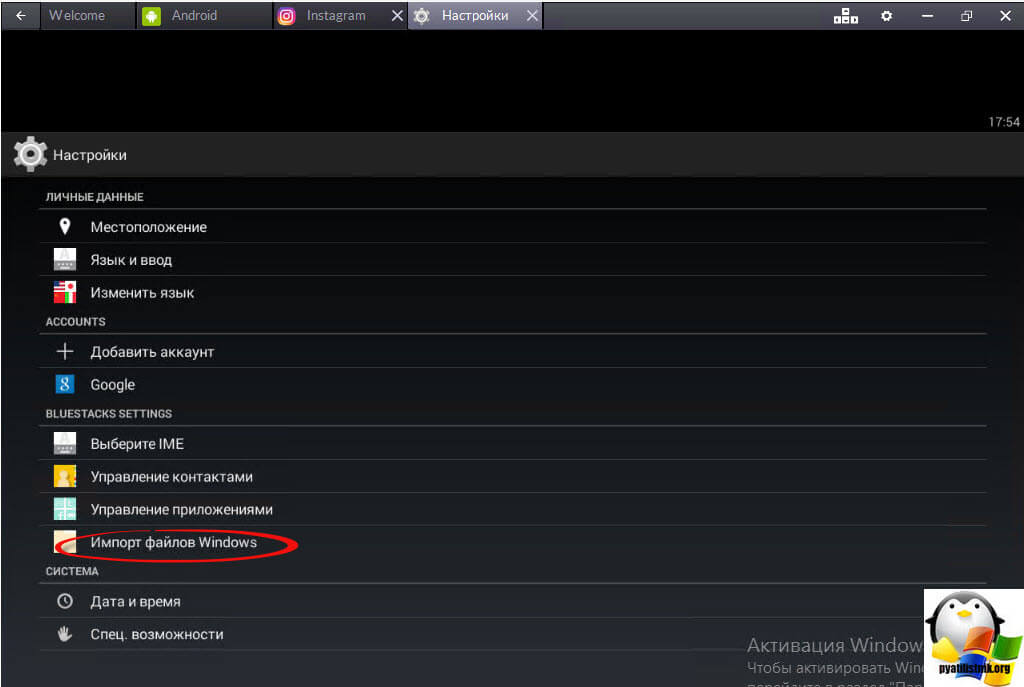The height and width of the screenshot is (687, 1024).
Task: Close the Настройки tab
Action: pos(532,16)
